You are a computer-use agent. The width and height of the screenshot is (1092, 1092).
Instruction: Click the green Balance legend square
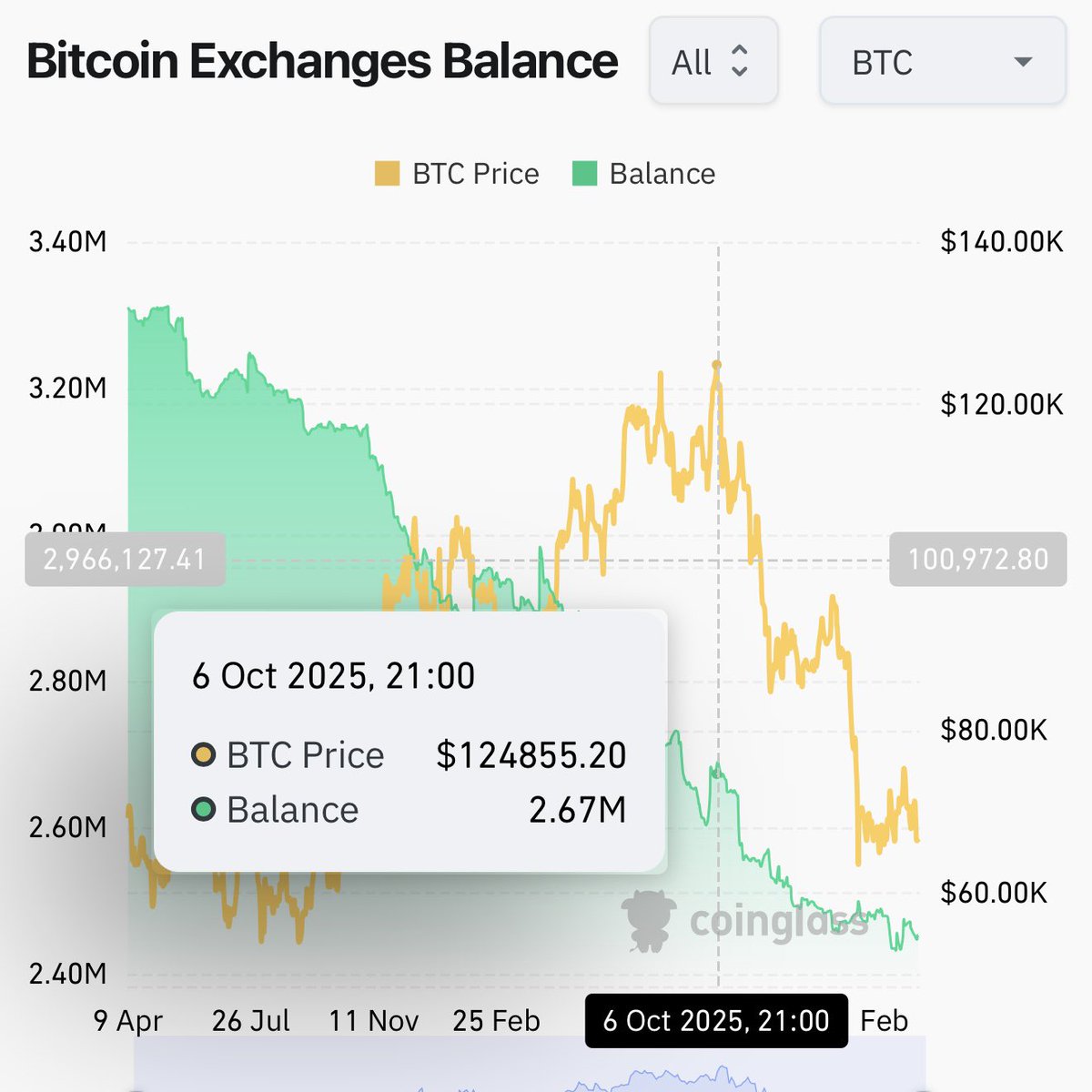point(584,174)
